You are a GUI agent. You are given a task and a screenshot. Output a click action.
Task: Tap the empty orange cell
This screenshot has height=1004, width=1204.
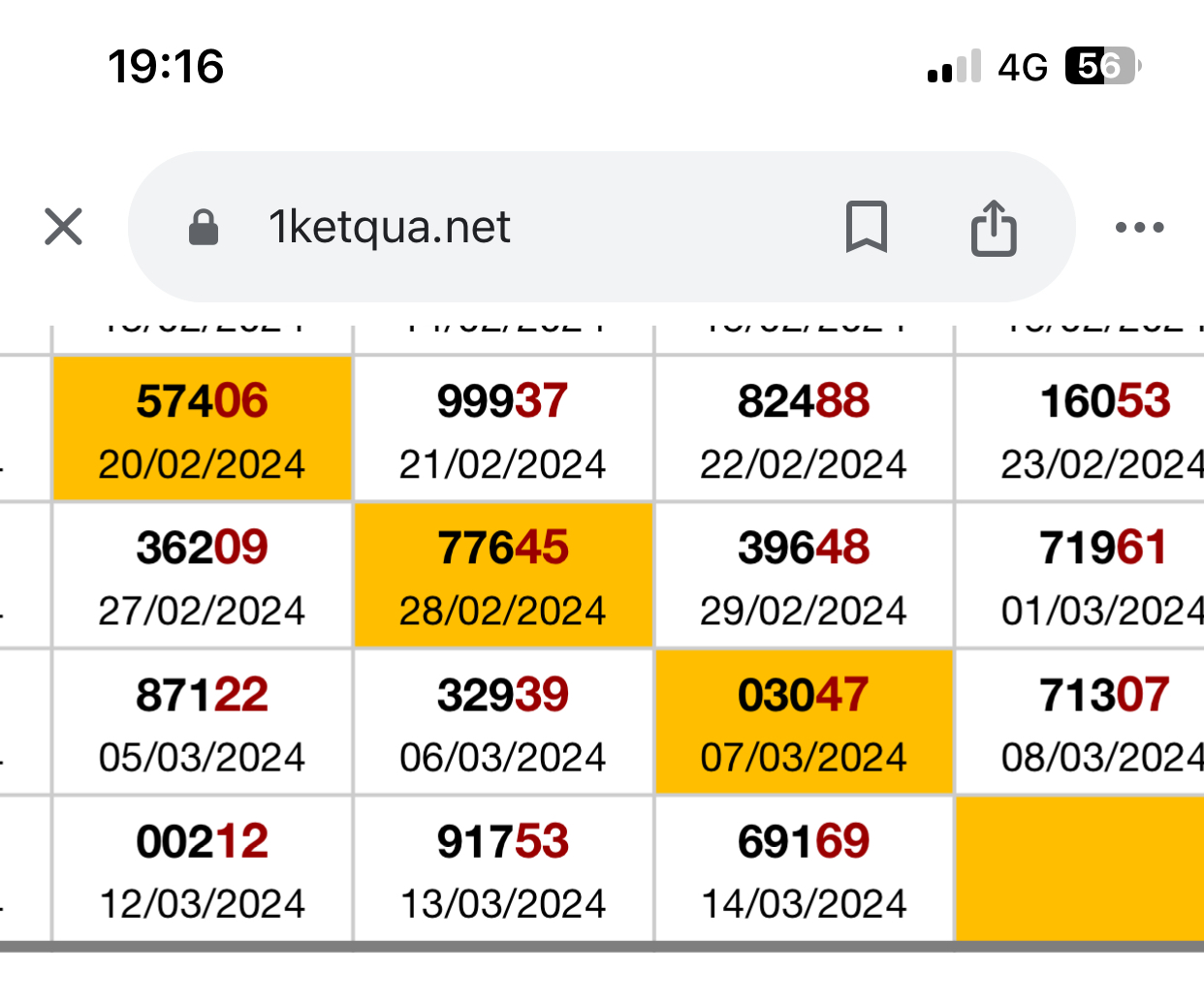1080,868
